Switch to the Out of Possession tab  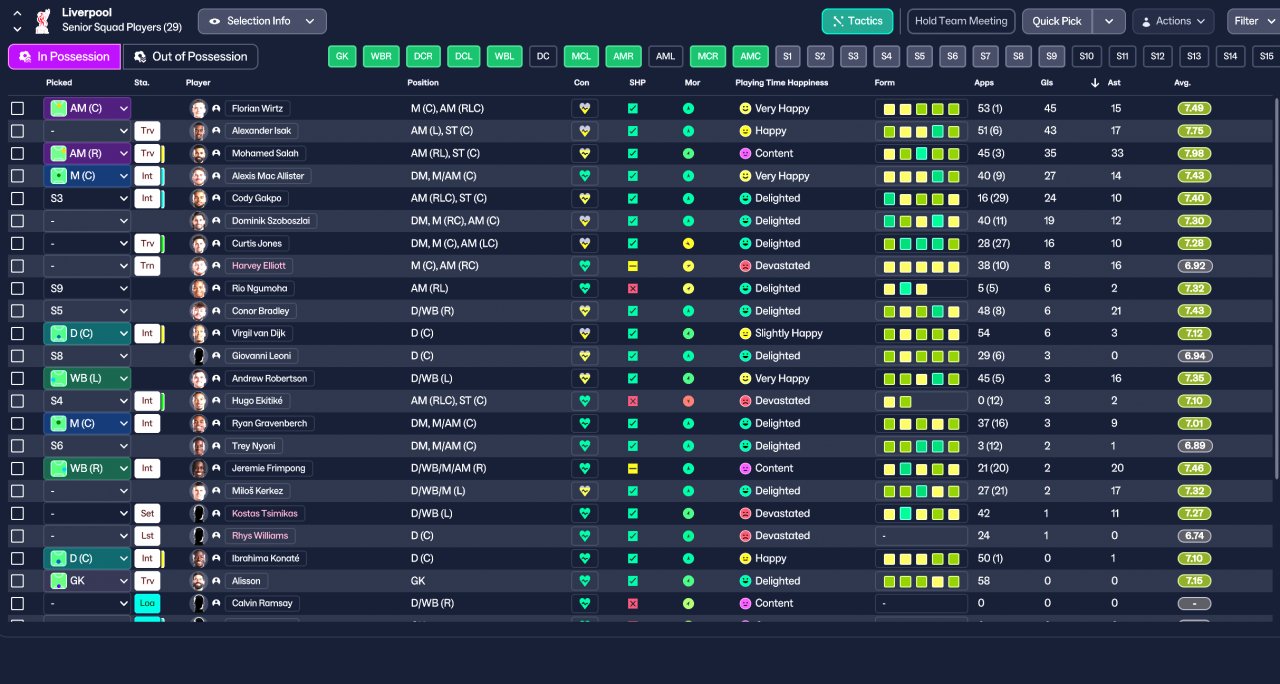tap(190, 57)
